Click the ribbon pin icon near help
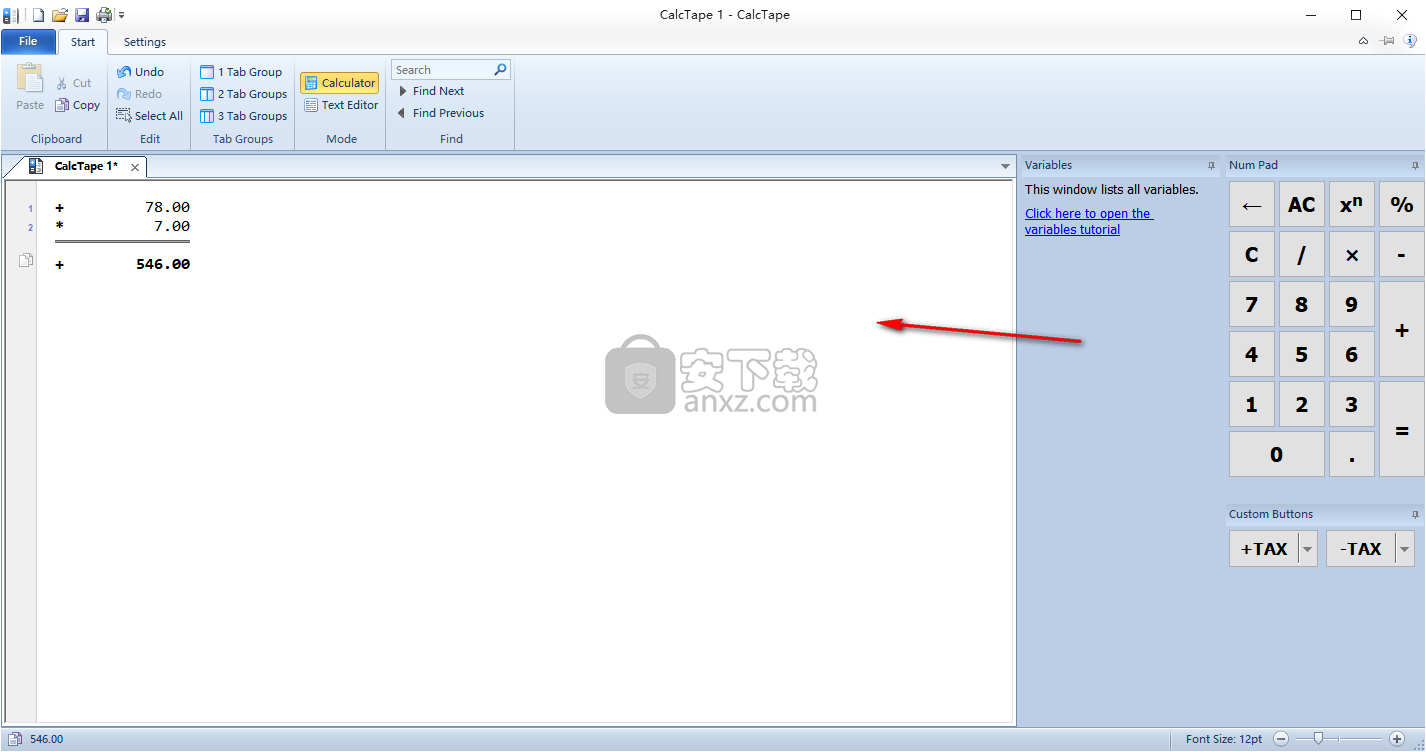 coord(1387,41)
